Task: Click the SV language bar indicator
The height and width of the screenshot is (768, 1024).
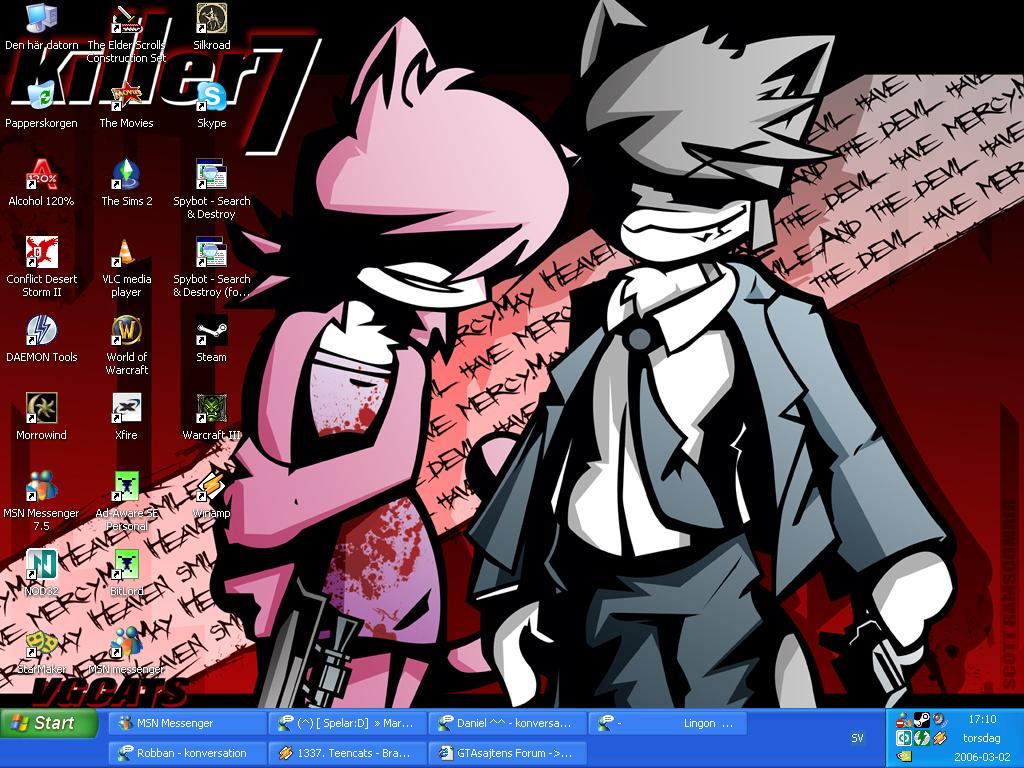Action: coord(857,738)
